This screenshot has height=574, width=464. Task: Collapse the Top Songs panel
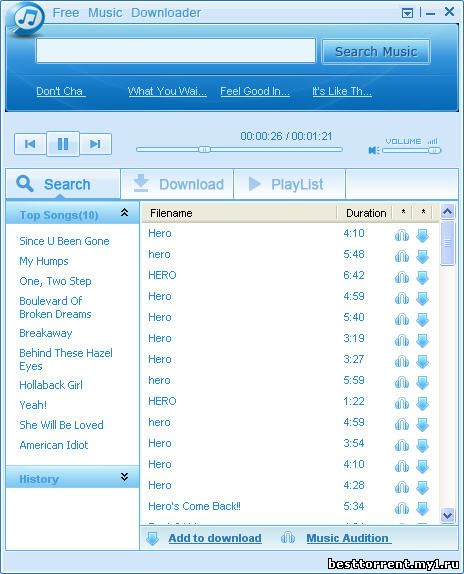click(x=124, y=212)
